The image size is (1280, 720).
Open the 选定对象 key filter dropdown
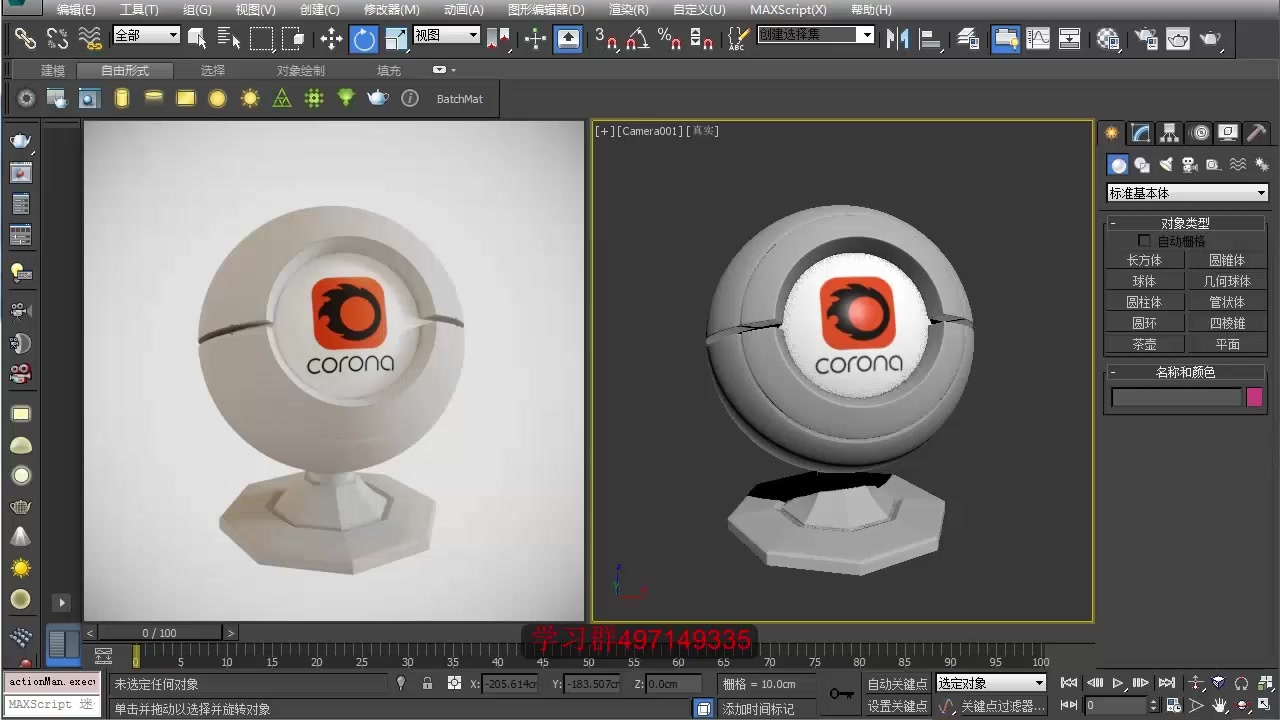[x=991, y=683]
